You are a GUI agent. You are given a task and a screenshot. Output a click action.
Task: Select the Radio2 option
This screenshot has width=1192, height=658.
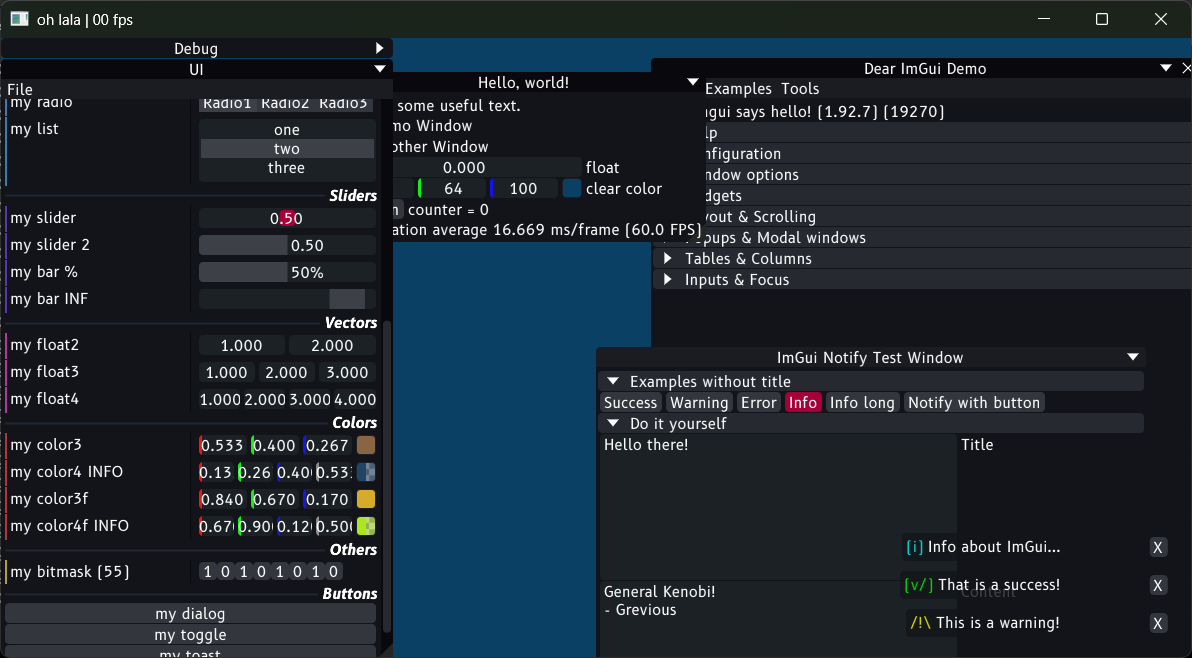[x=285, y=103]
